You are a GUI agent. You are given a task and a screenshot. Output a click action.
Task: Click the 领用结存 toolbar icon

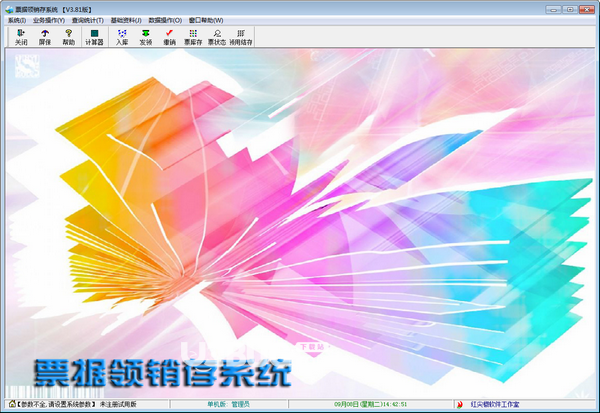[241, 37]
